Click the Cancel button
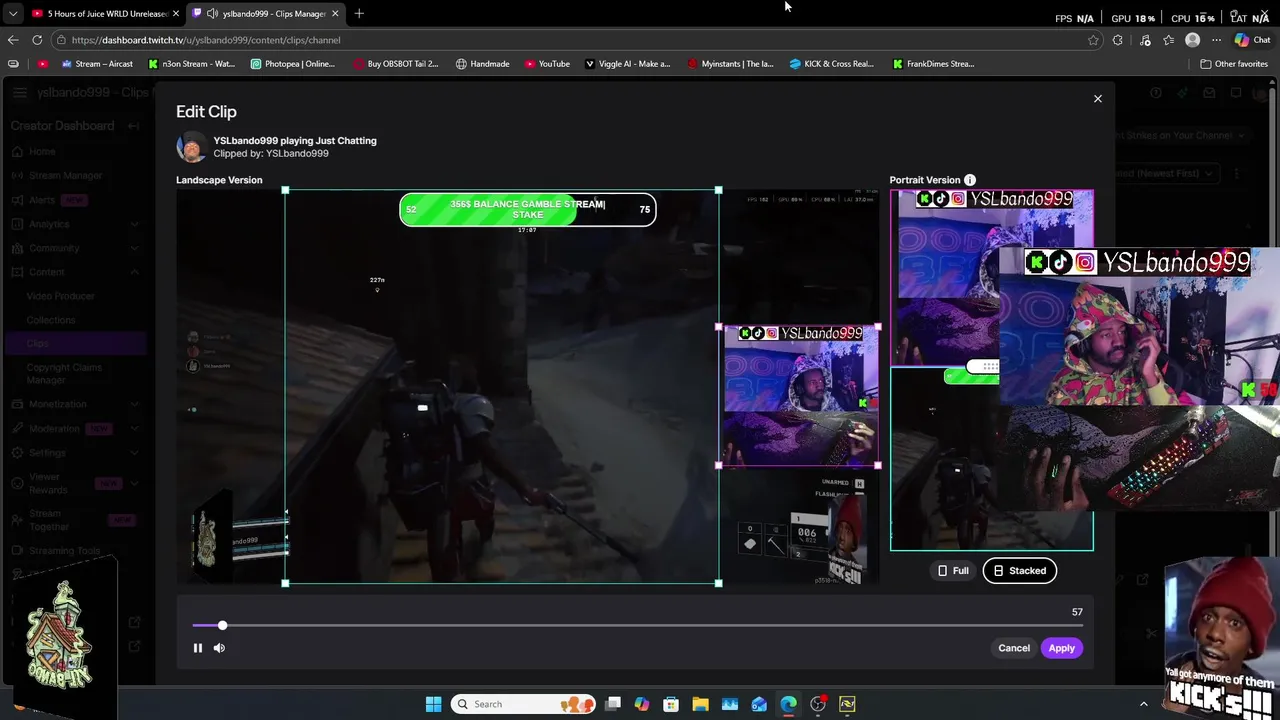 1013,648
